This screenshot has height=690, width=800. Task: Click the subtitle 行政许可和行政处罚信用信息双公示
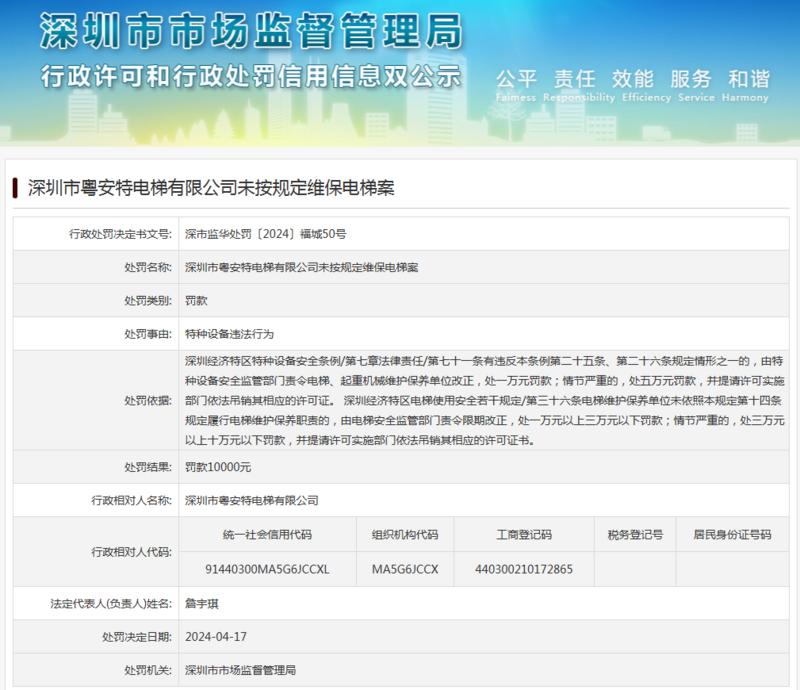pos(251,77)
